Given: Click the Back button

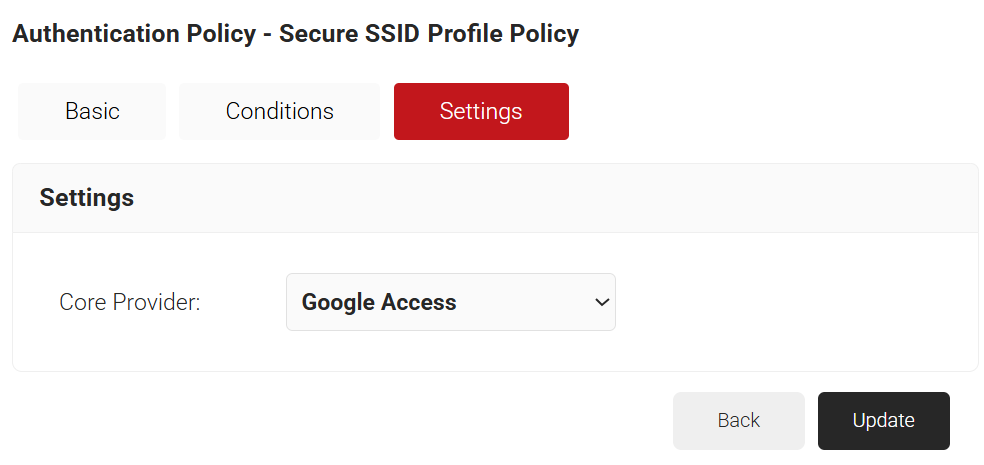Looking at the screenshot, I should point(738,421).
